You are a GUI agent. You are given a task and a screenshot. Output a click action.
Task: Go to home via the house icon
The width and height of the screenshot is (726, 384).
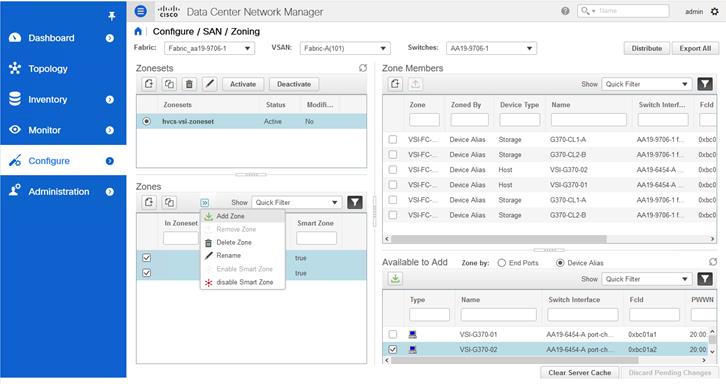click(x=138, y=31)
